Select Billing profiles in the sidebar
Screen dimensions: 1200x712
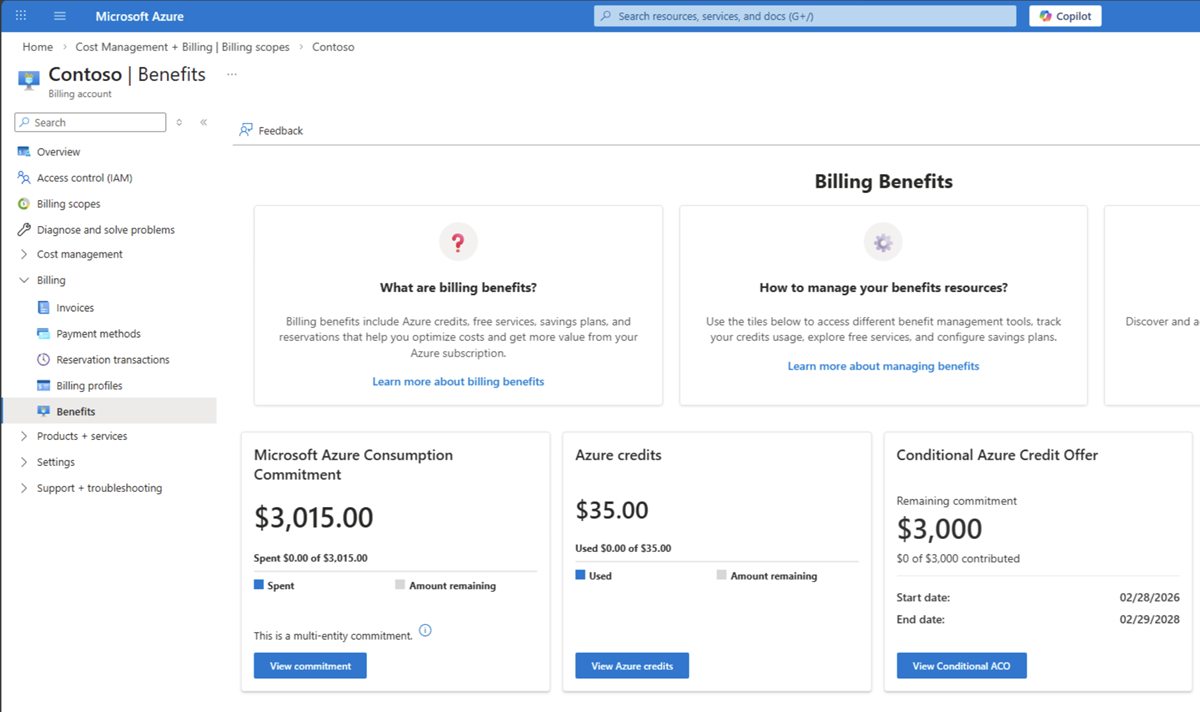click(89, 386)
